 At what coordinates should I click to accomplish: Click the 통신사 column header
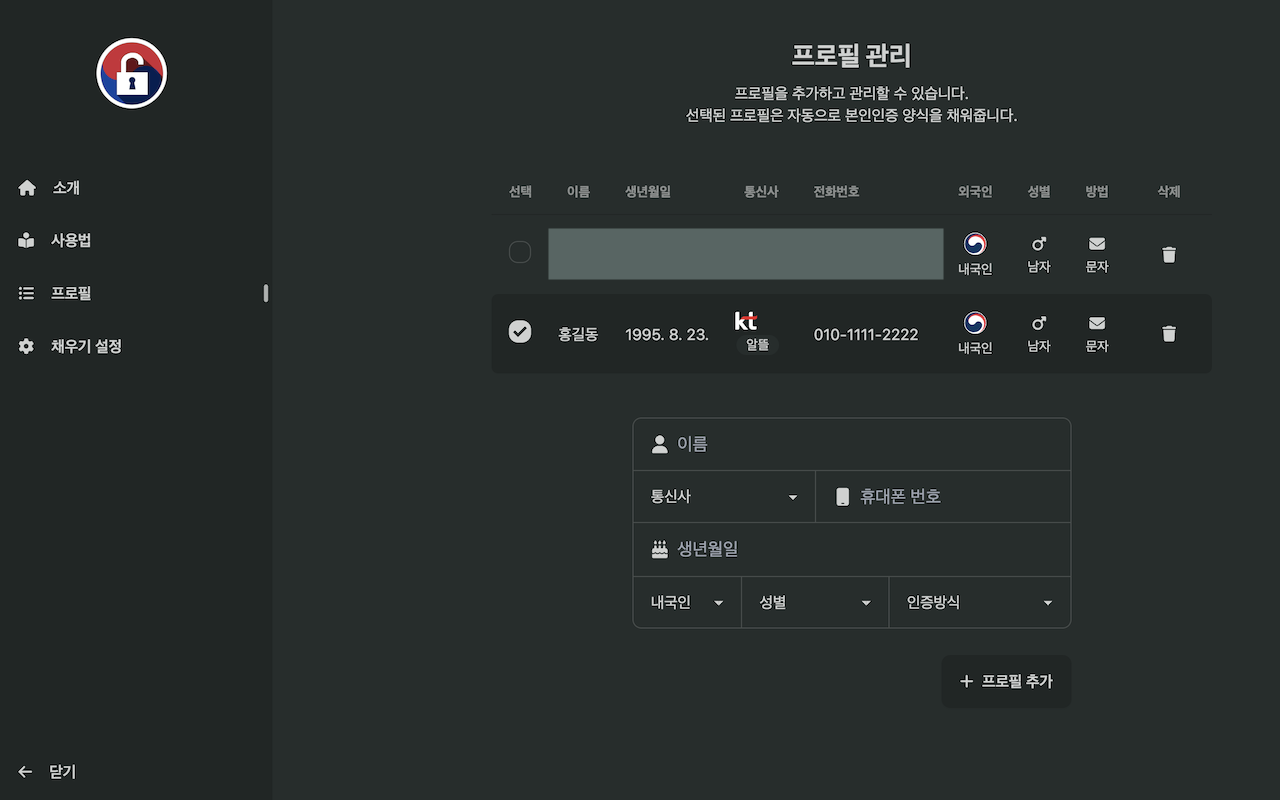click(761, 192)
